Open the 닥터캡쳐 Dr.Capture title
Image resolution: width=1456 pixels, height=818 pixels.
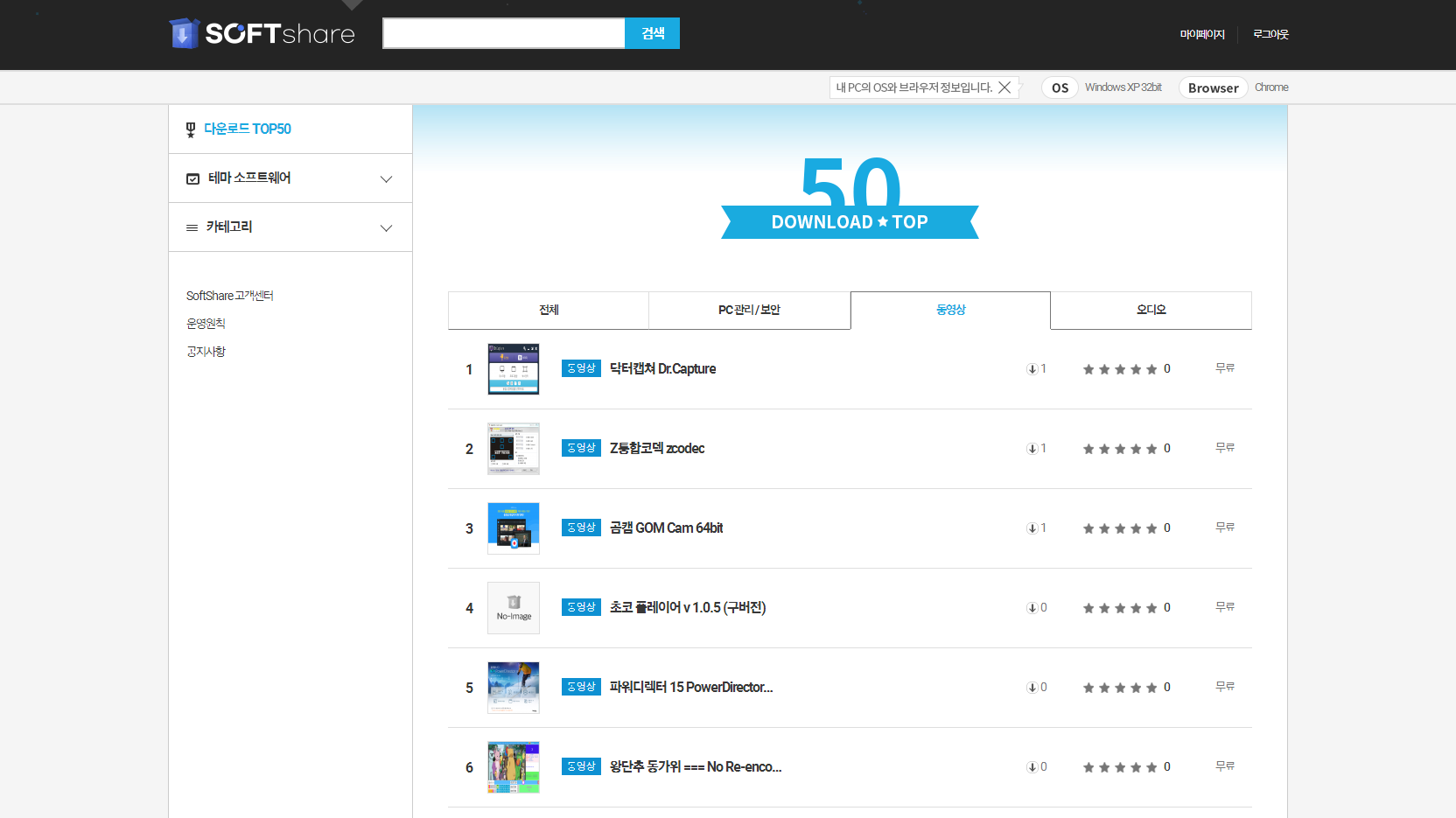[662, 369]
